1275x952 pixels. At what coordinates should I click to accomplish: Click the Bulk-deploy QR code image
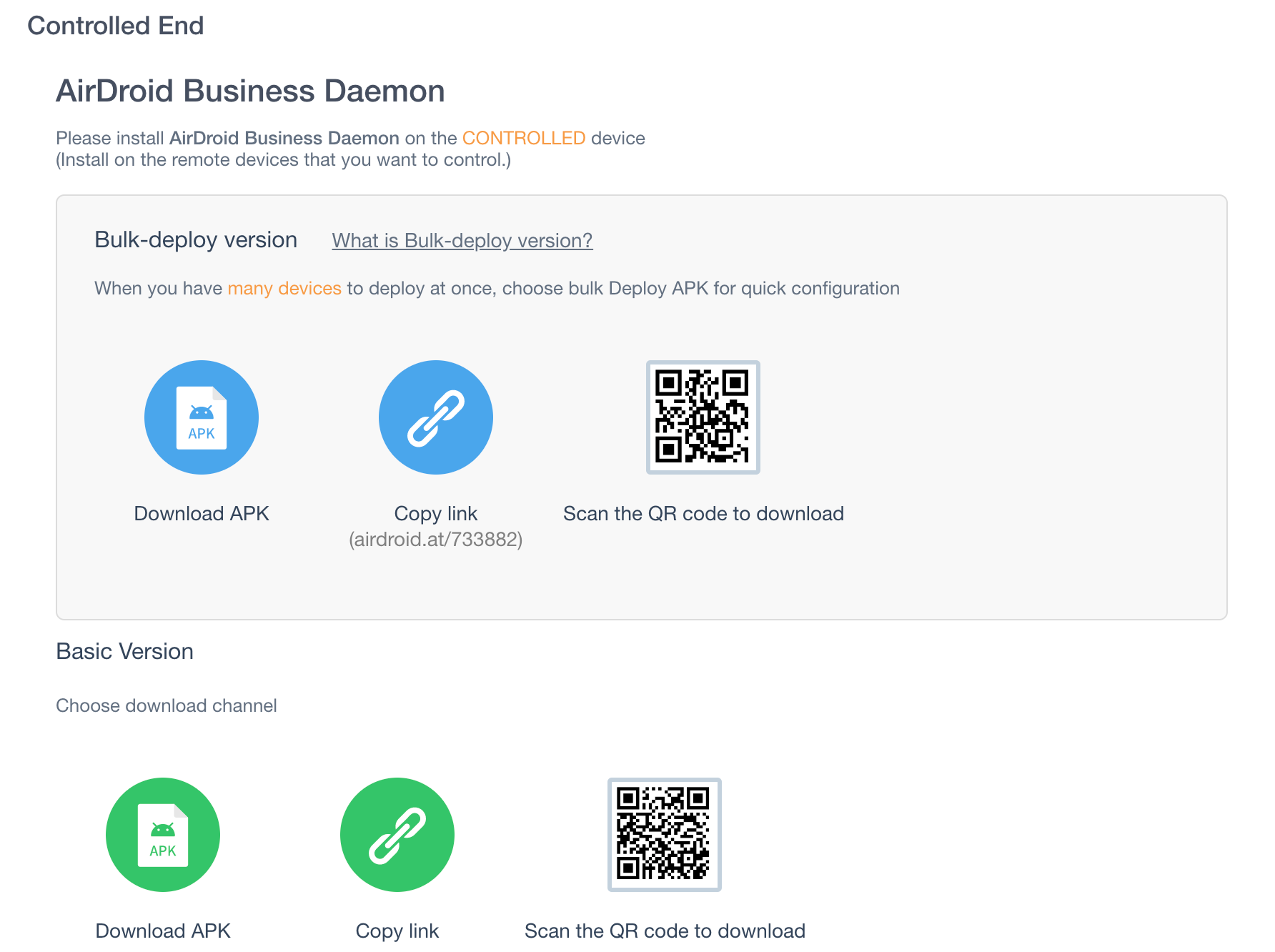703,417
